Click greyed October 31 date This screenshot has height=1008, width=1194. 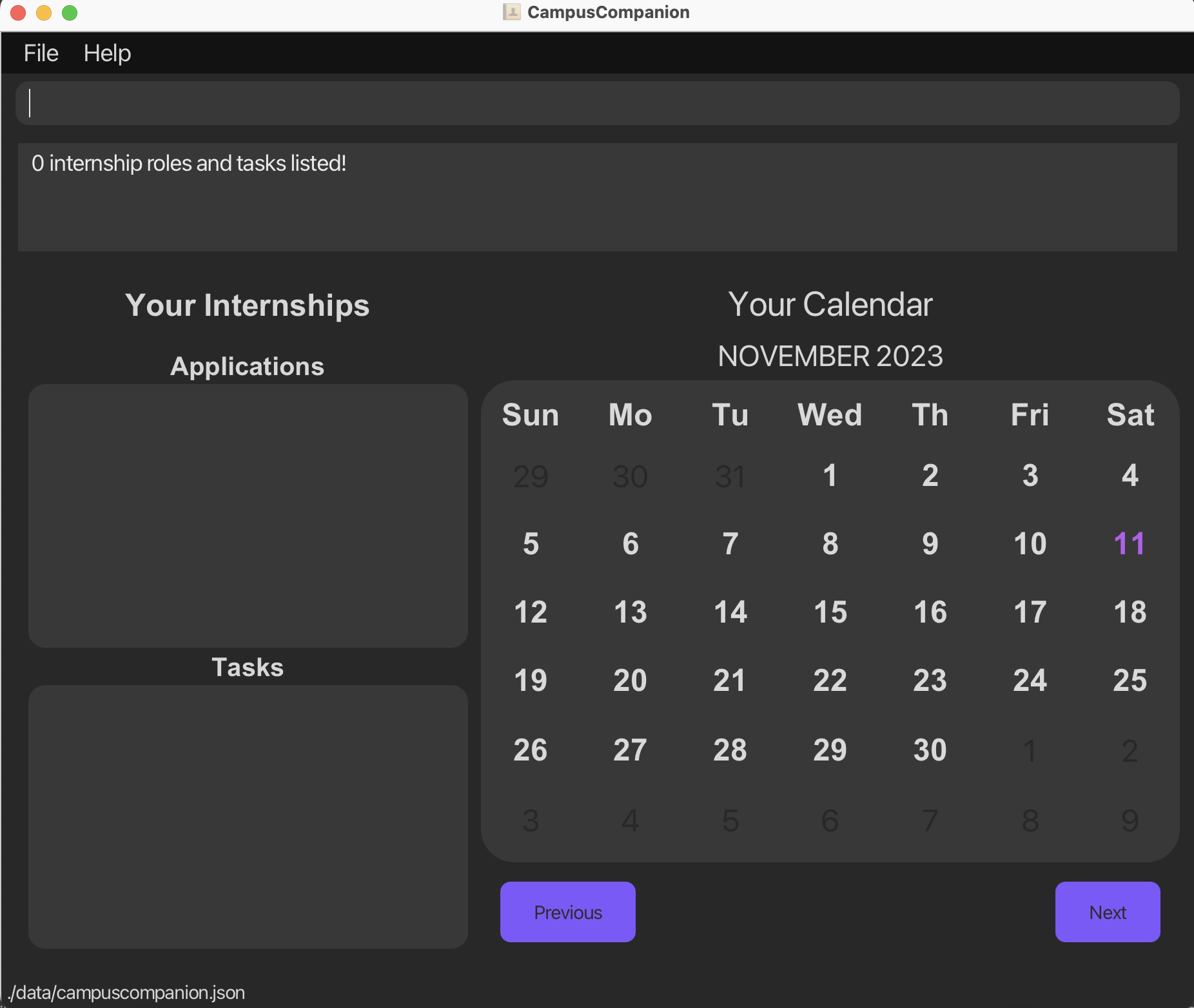click(730, 477)
